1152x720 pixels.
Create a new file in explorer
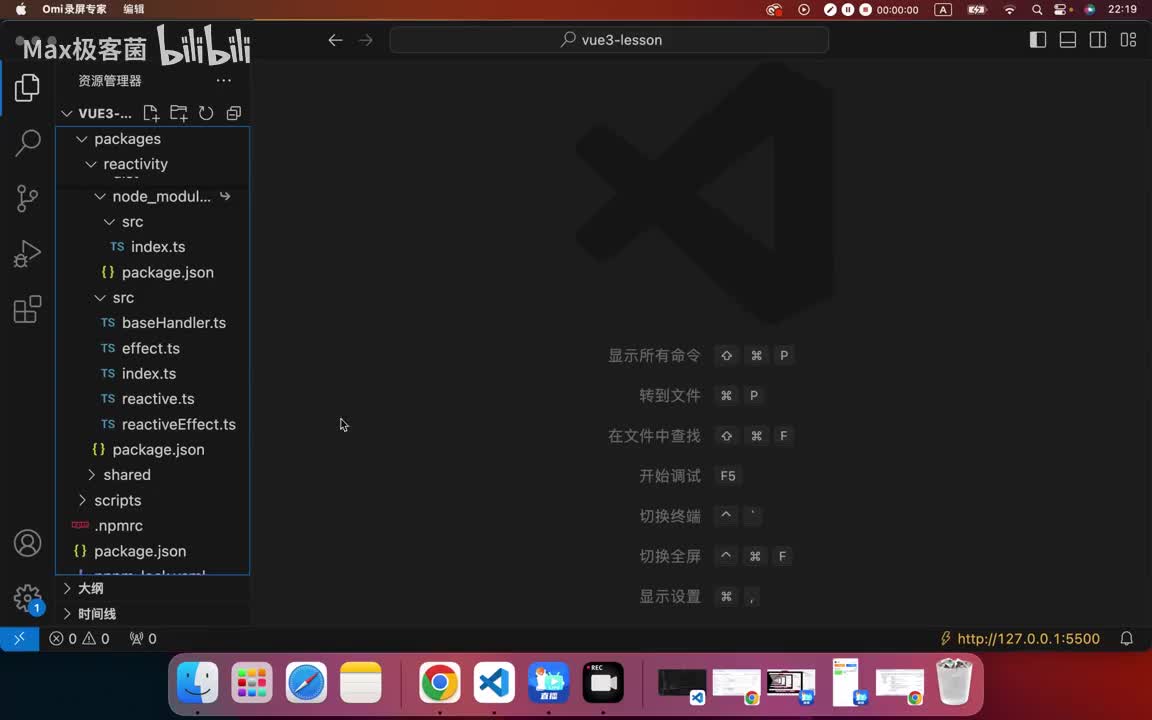point(151,113)
